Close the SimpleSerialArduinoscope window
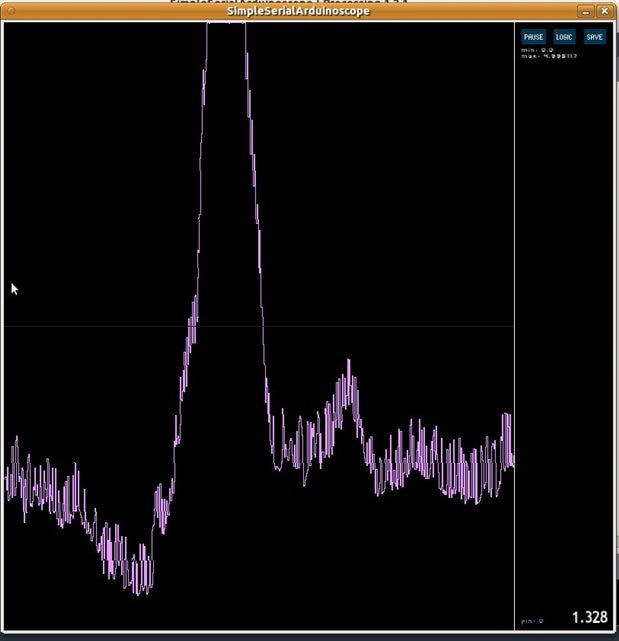Viewport: 619px width, 641px height. pyautogui.click(x=604, y=11)
